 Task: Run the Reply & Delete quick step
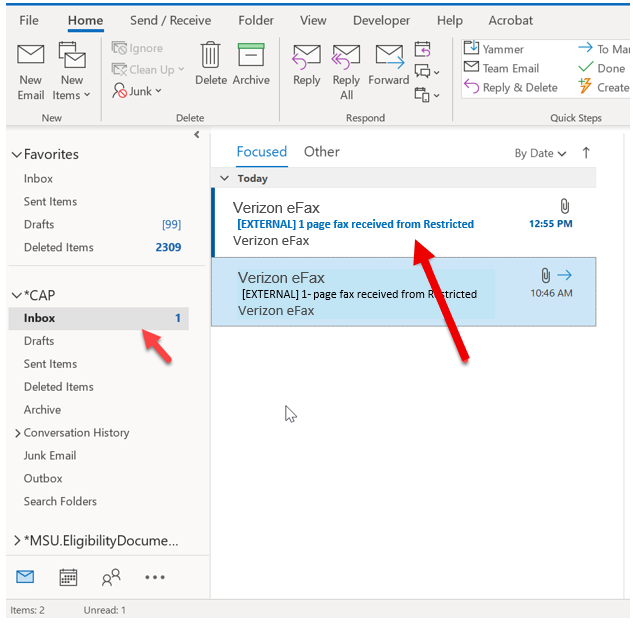pyautogui.click(x=510, y=88)
